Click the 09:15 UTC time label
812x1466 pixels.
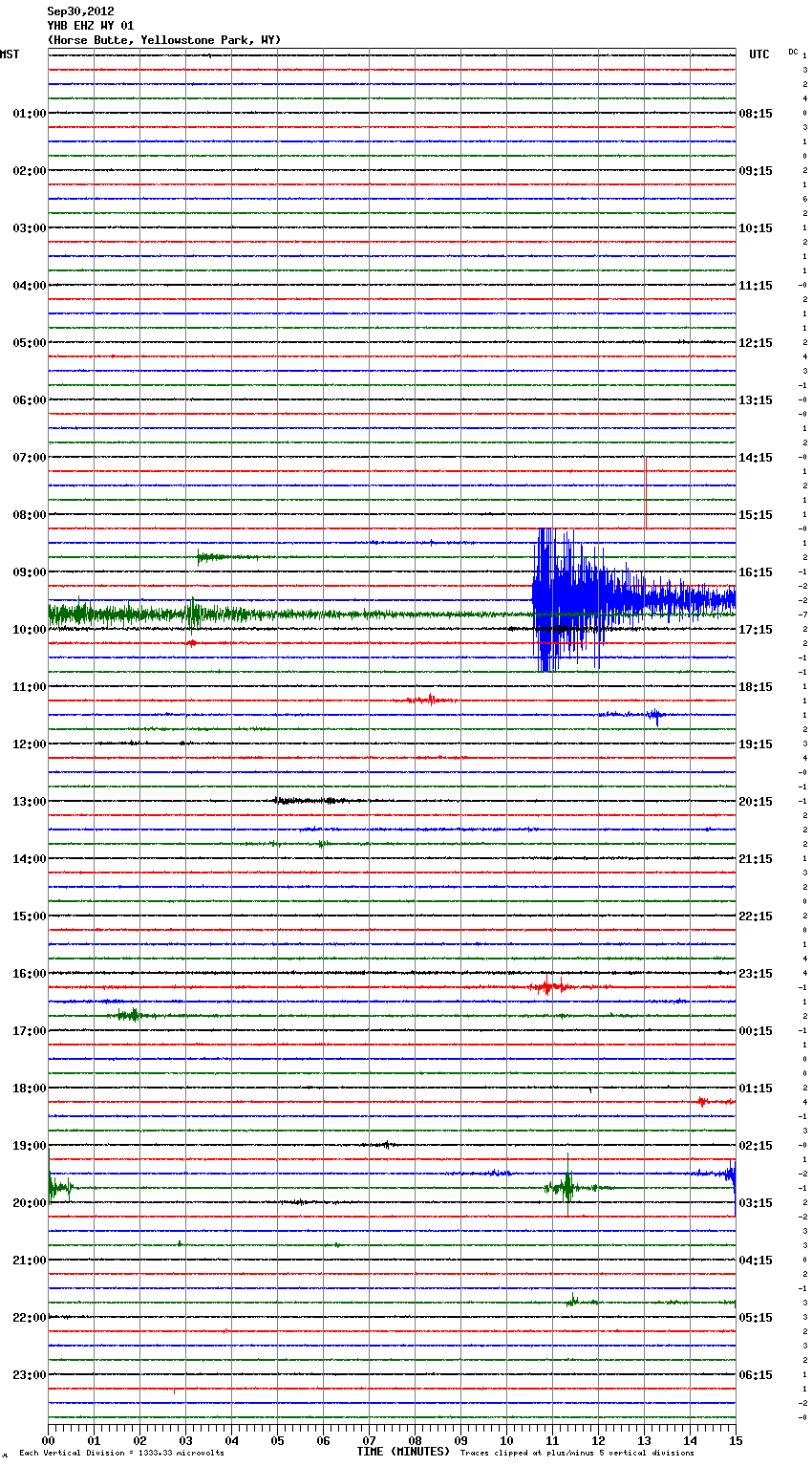pyautogui.click(x=756, y=171)
